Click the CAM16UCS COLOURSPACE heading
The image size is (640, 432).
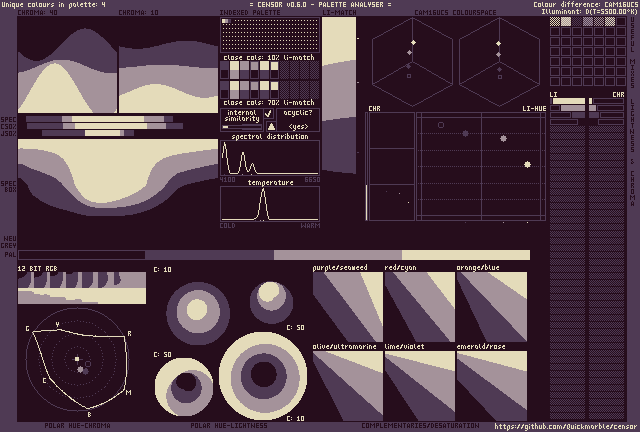(x=456, y=13)
